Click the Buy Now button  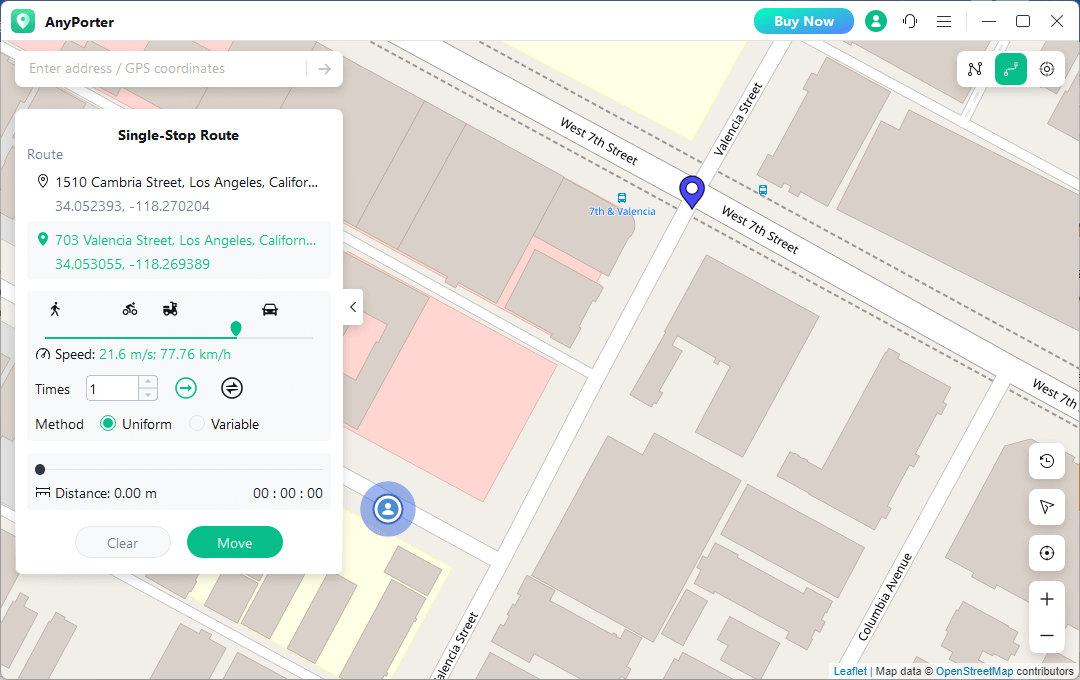[x=803, y=21]
